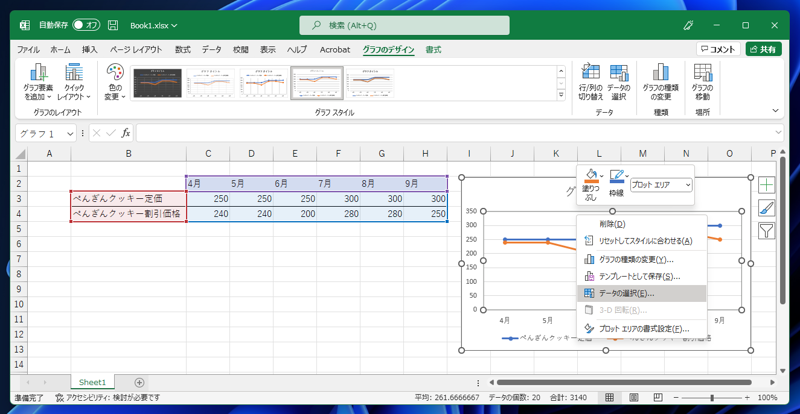
Task: Click the formula bar input field
Action: tap(455, 133)
